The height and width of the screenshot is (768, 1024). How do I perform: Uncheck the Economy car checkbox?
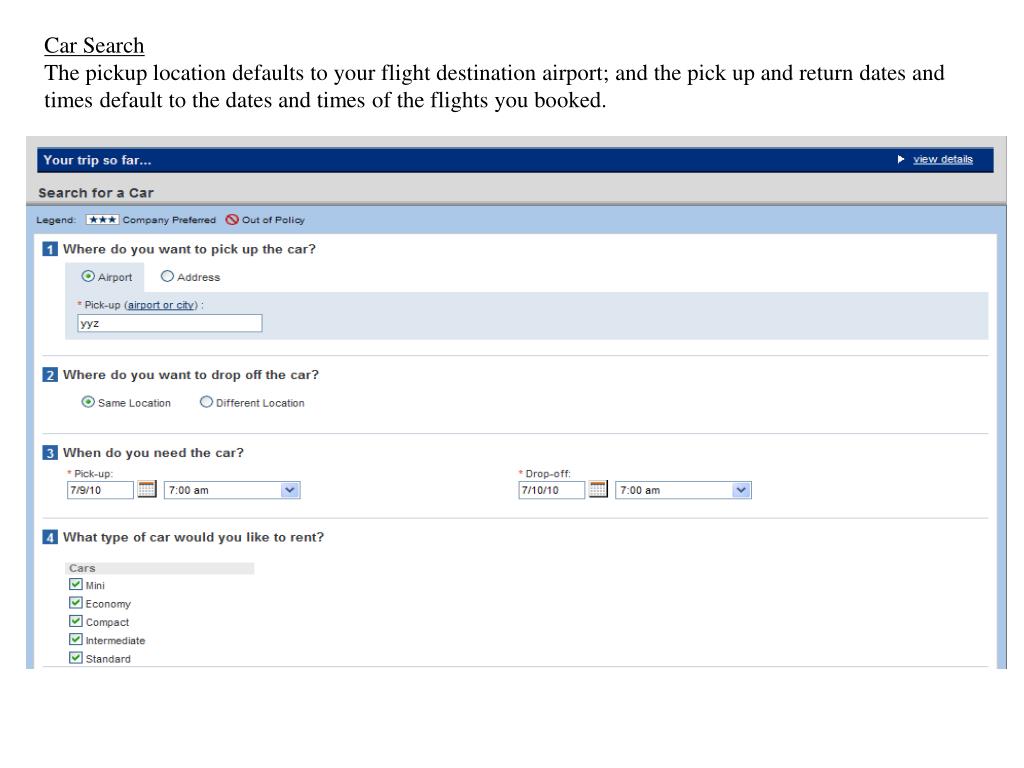76,603
